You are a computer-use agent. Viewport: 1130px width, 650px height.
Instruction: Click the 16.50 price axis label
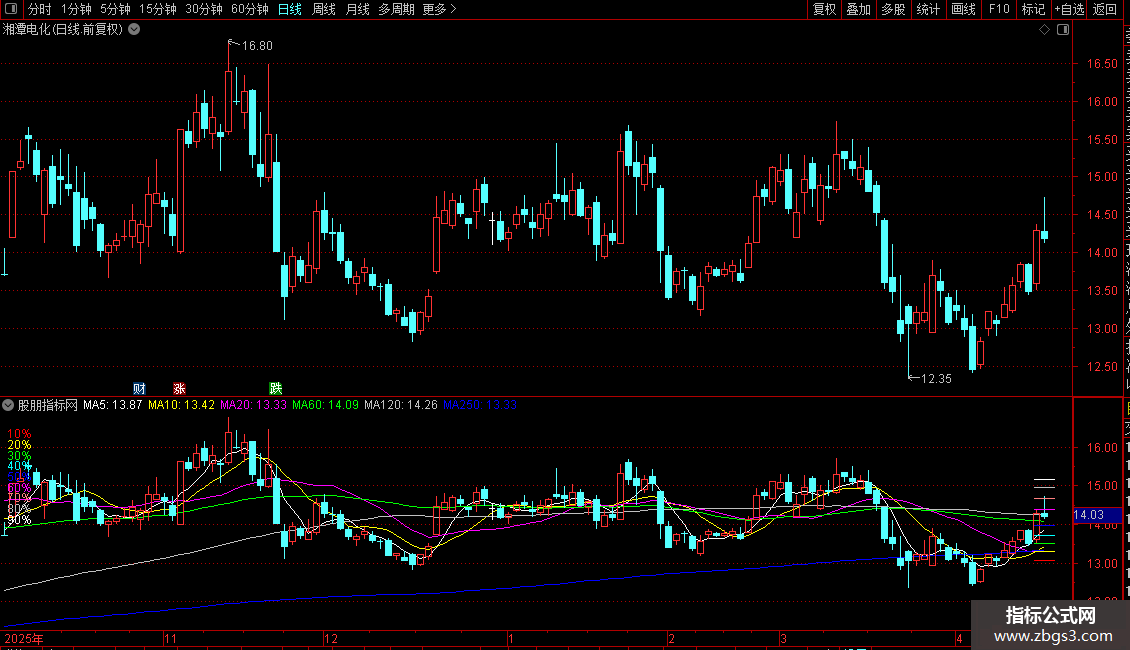point(1103,63)
